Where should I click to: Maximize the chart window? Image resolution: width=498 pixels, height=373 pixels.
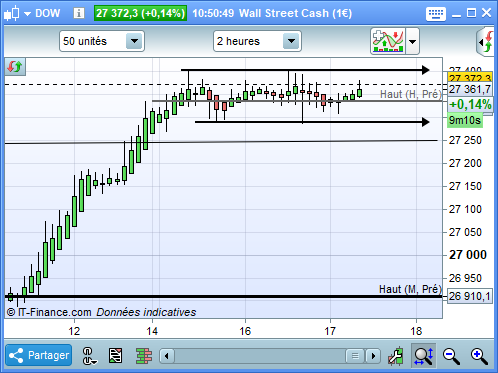[471, 13]
